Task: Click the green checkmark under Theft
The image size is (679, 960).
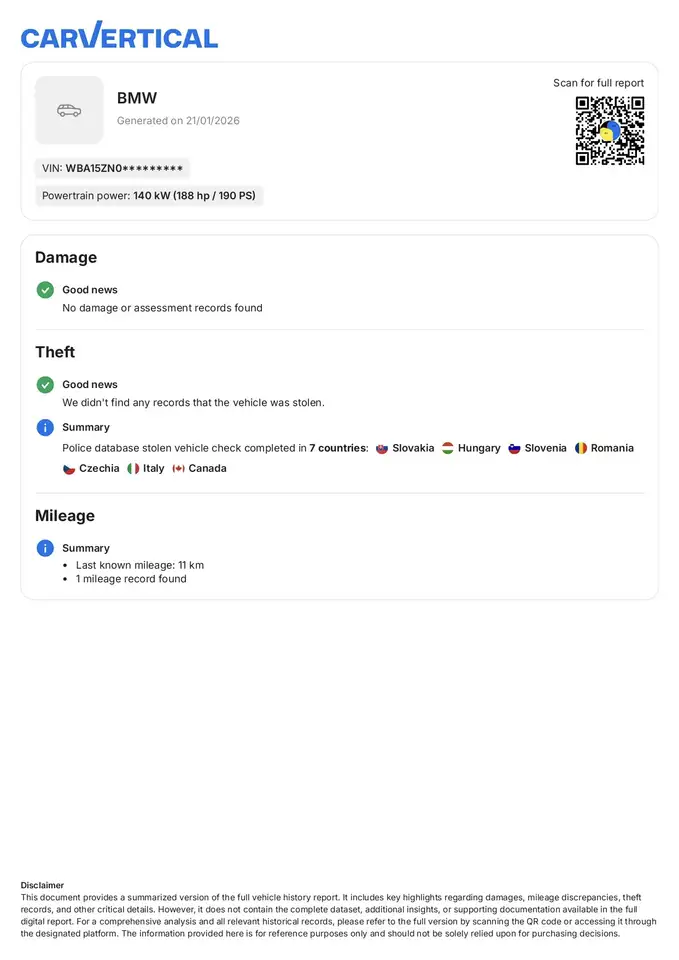Action: [45, 384]
